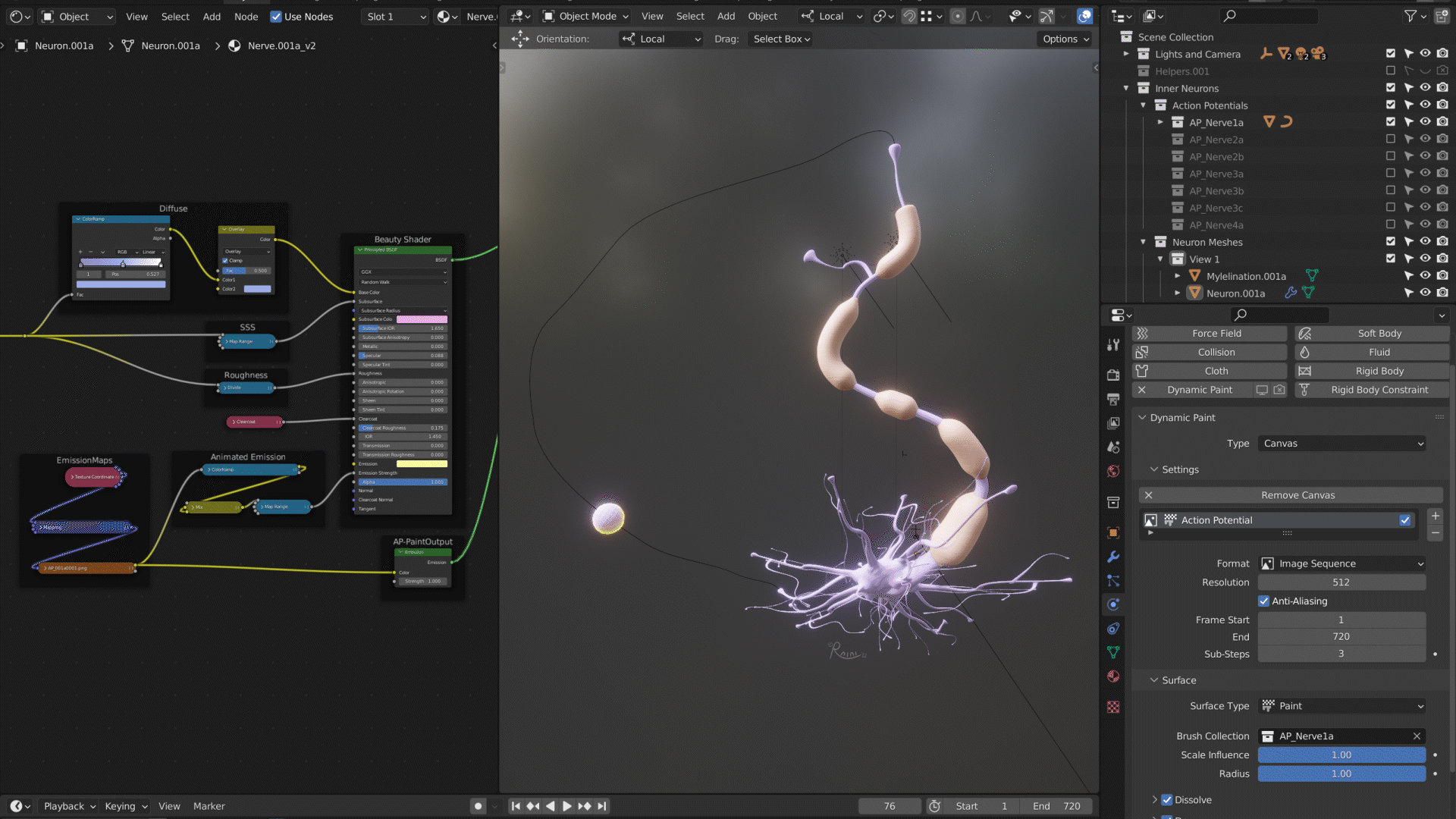Open the View Layer properties tab

pos(1113,423)
